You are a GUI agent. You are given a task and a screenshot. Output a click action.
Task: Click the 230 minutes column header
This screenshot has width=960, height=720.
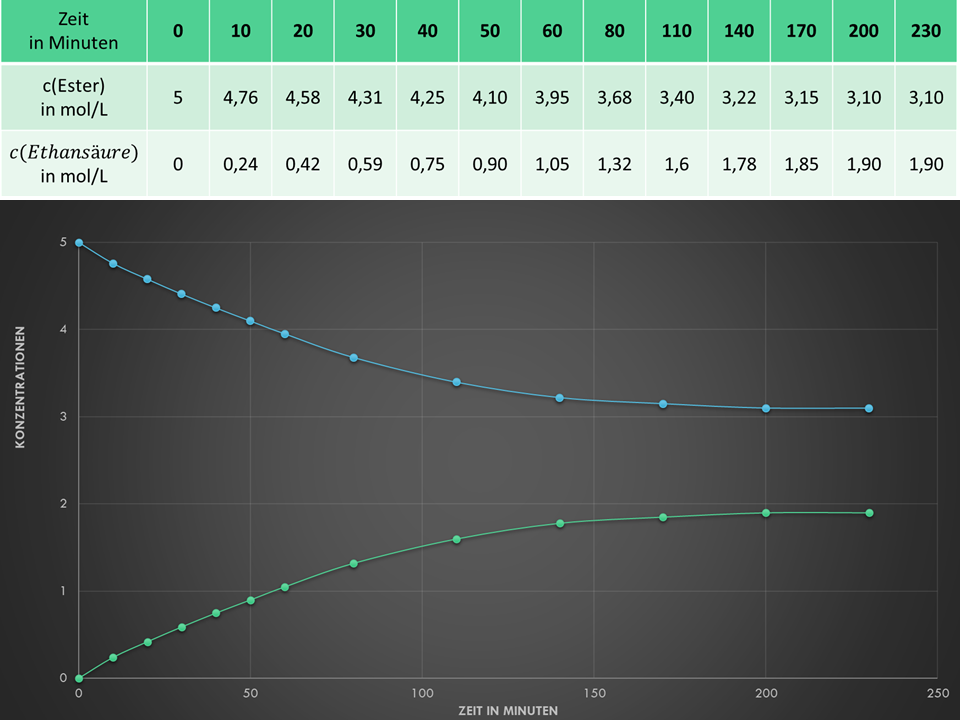[926, 31]
